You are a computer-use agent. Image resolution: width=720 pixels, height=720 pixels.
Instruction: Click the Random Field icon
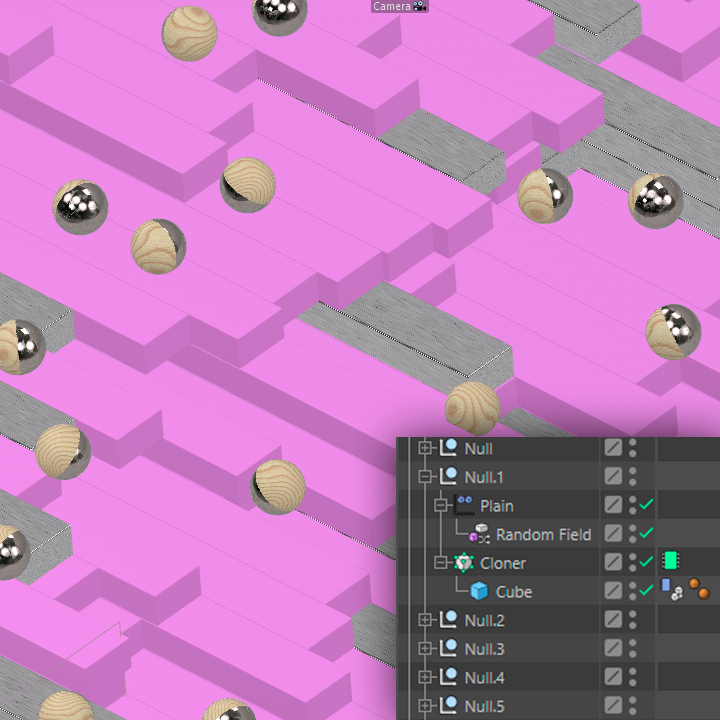point(479,534)
